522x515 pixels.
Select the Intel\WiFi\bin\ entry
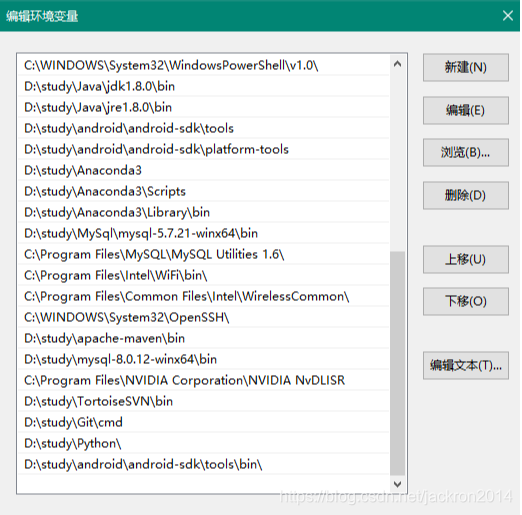coord(203,275)
